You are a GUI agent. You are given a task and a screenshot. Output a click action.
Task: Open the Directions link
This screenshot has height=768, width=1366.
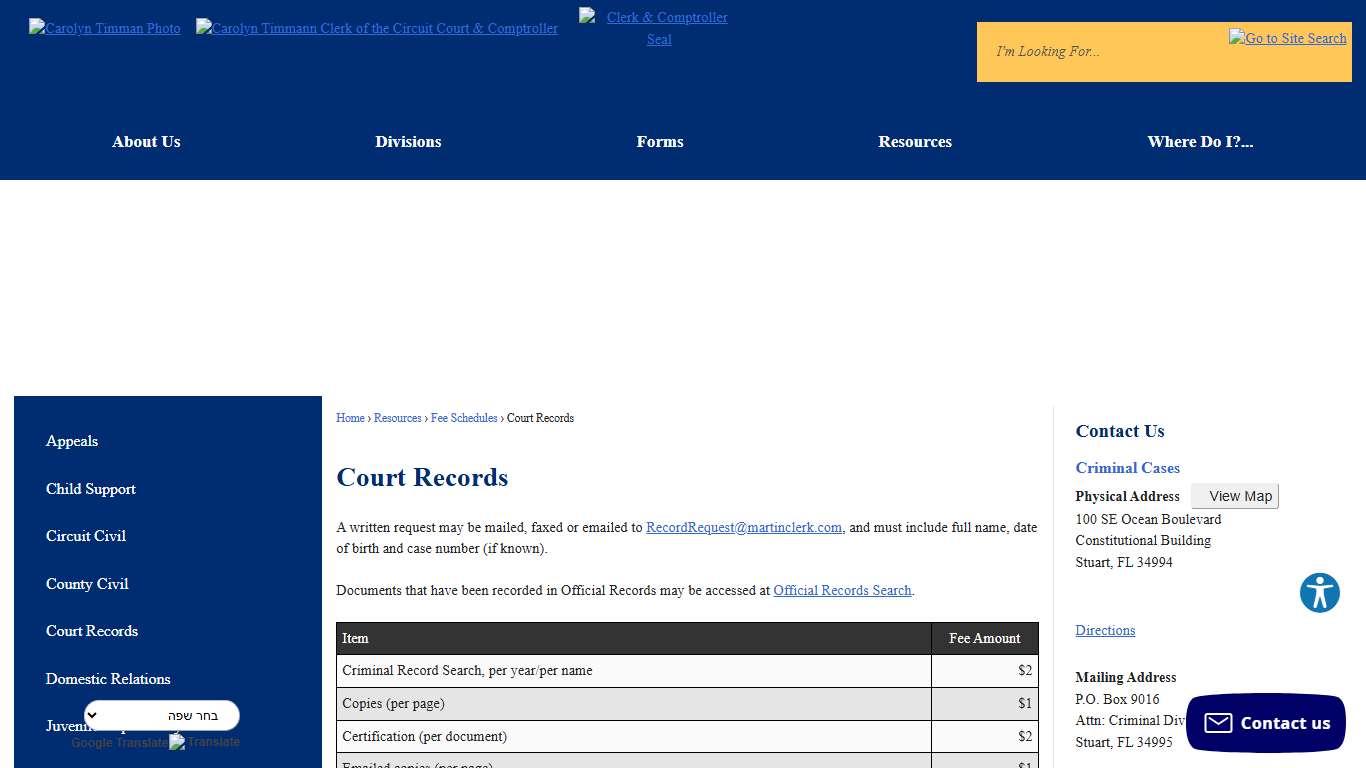coord(1105,630)
